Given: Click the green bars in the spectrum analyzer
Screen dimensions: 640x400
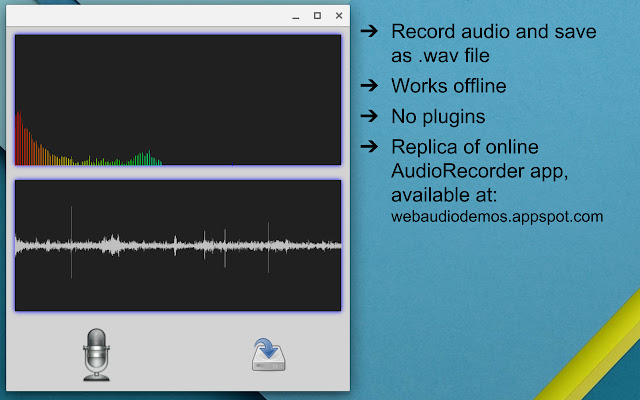Looking at the screenshot, I should [x=143, y=158].
